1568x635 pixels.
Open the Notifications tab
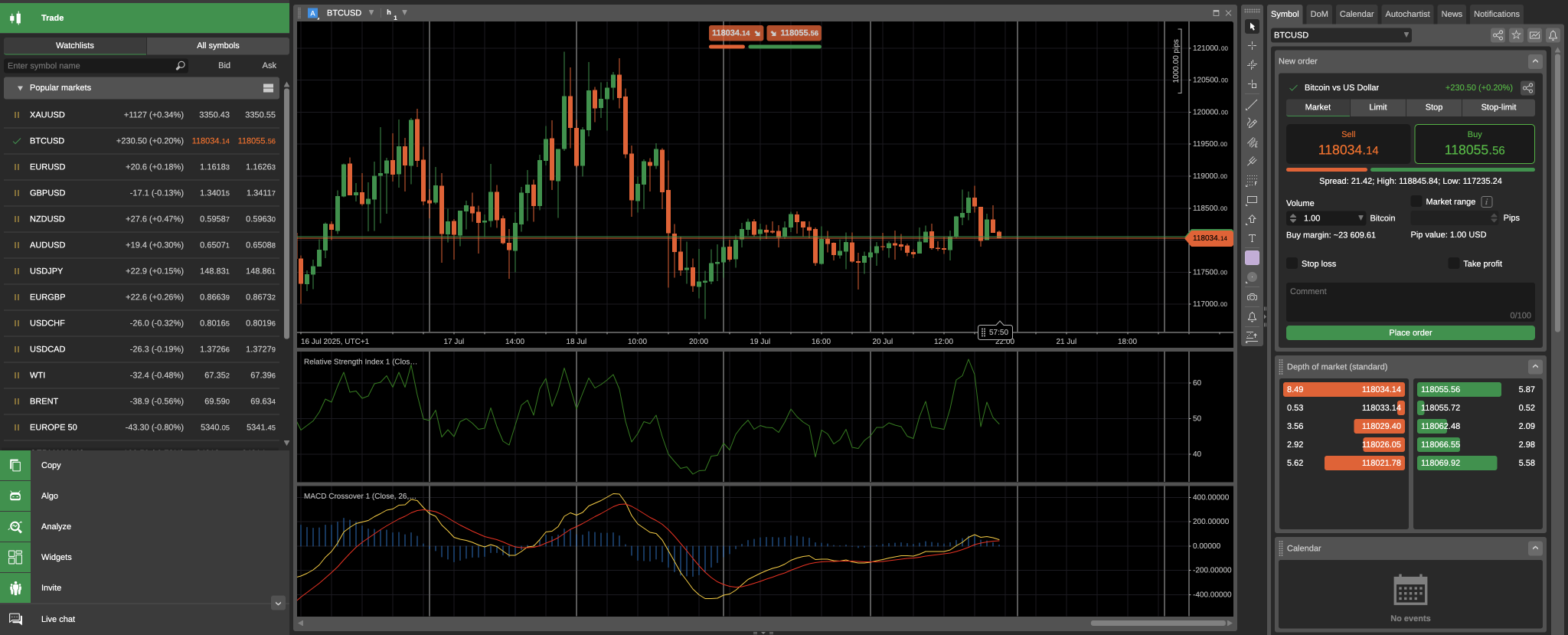coord(1497,14)
